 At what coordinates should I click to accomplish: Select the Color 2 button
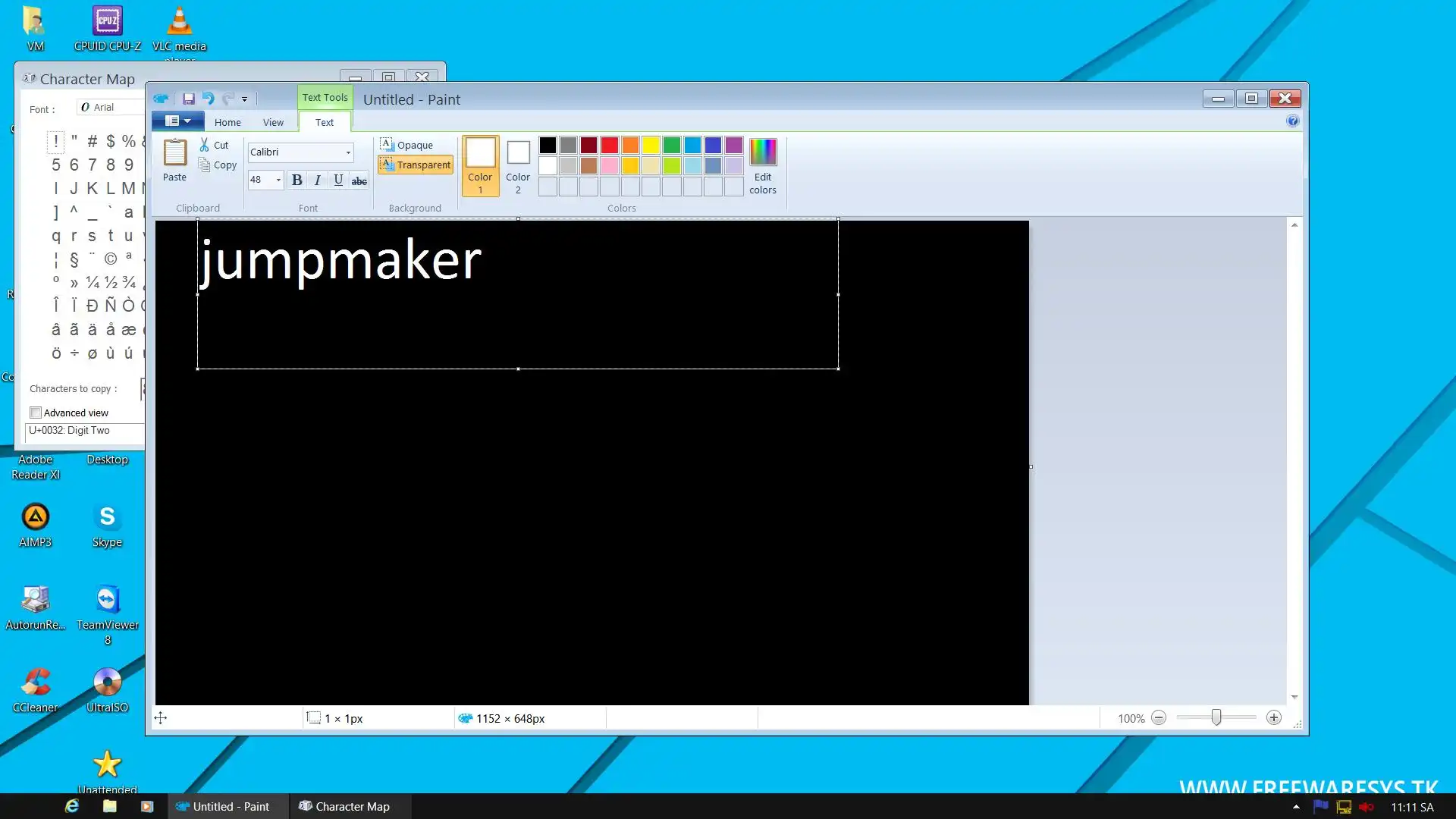518,166
